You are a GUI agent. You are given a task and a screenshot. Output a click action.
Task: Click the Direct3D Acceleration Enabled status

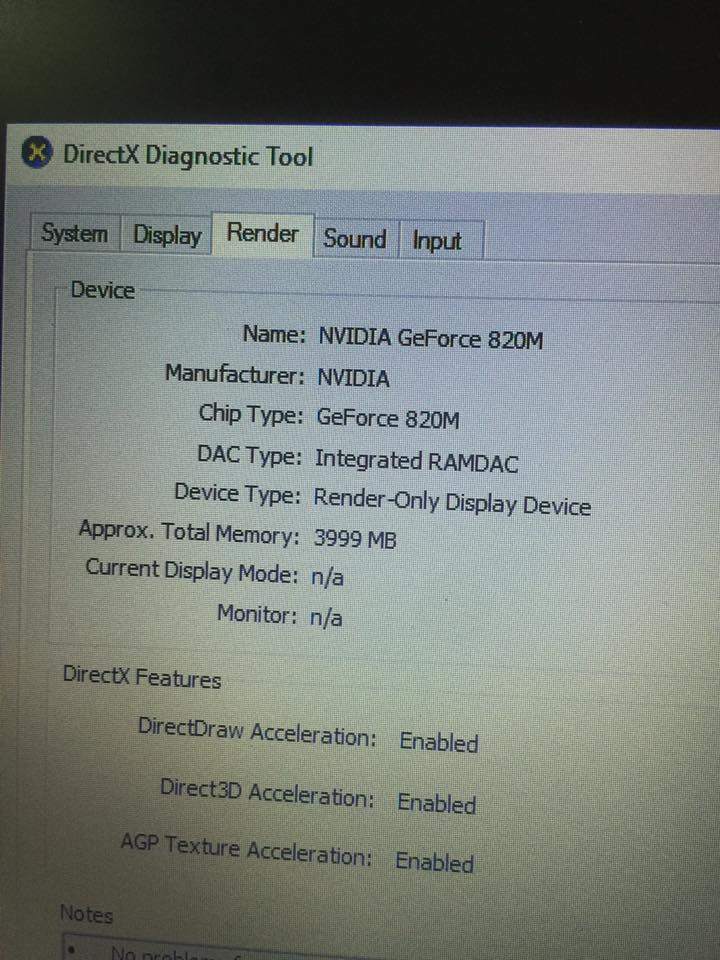pyautogui.click(x=436, y=803)
